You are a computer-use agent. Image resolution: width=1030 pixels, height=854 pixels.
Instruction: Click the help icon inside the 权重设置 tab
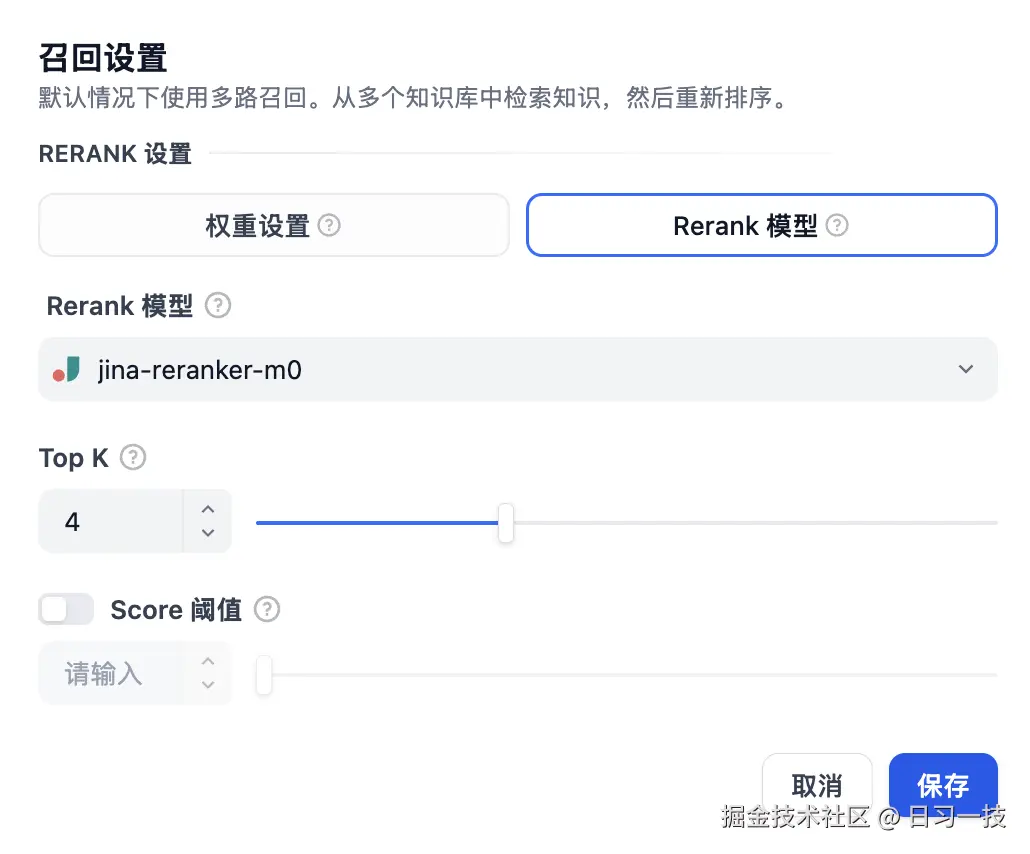click(330, 225)
